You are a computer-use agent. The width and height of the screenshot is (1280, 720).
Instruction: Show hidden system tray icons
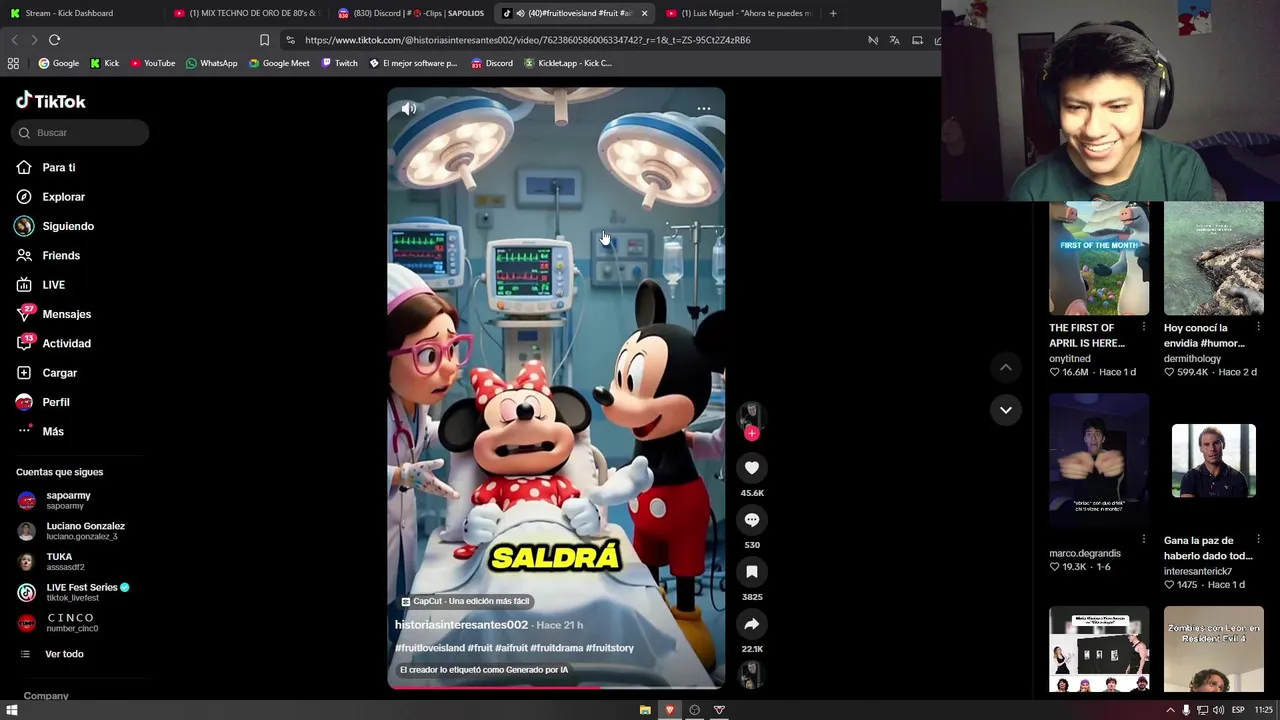pos(1170,710)
